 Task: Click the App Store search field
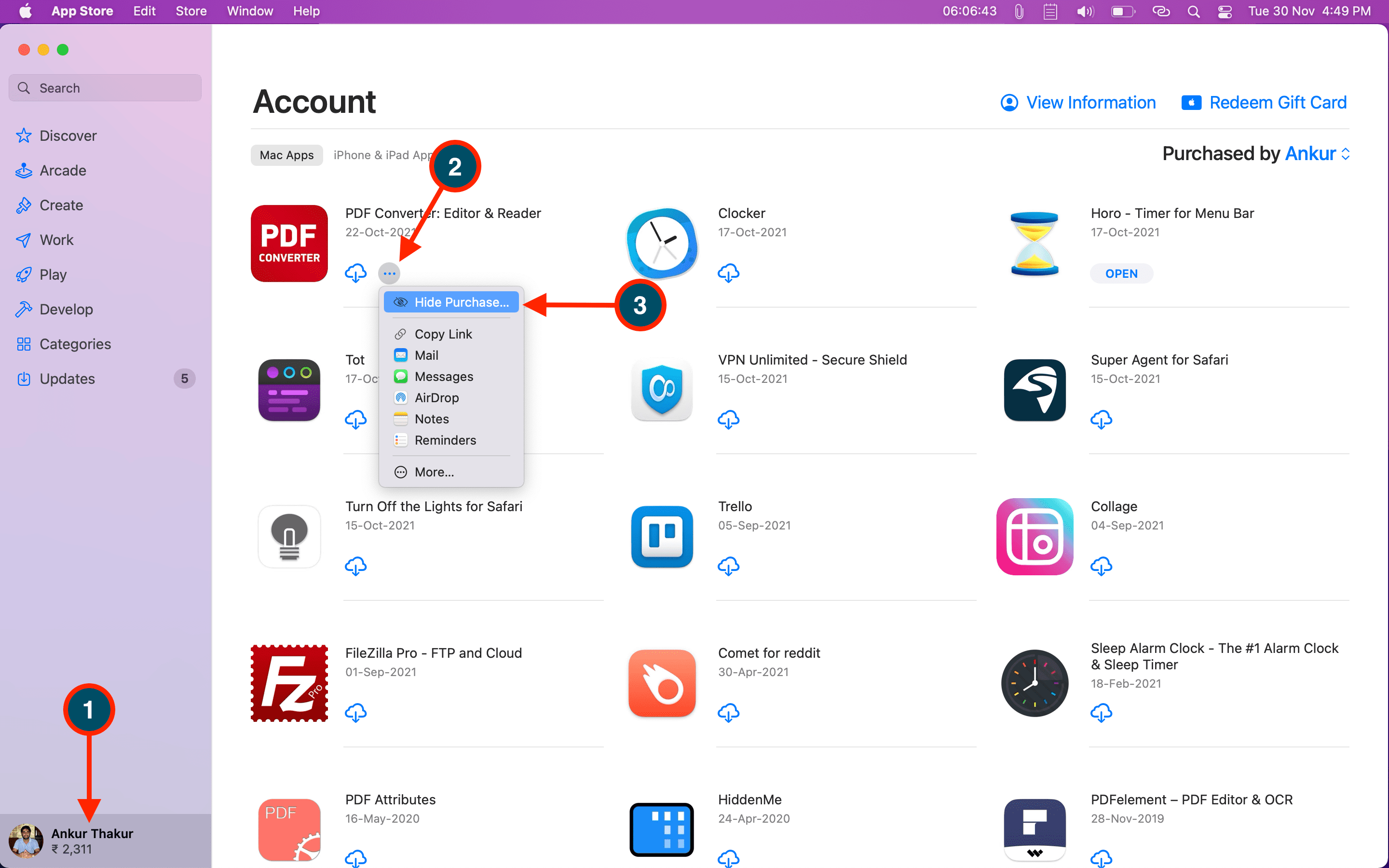coord(105,88)
